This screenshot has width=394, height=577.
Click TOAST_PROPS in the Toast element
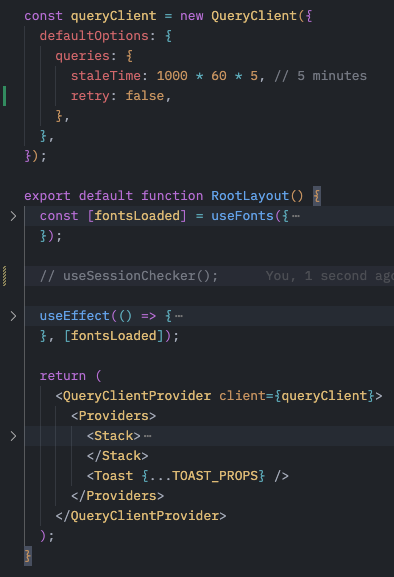215,476
